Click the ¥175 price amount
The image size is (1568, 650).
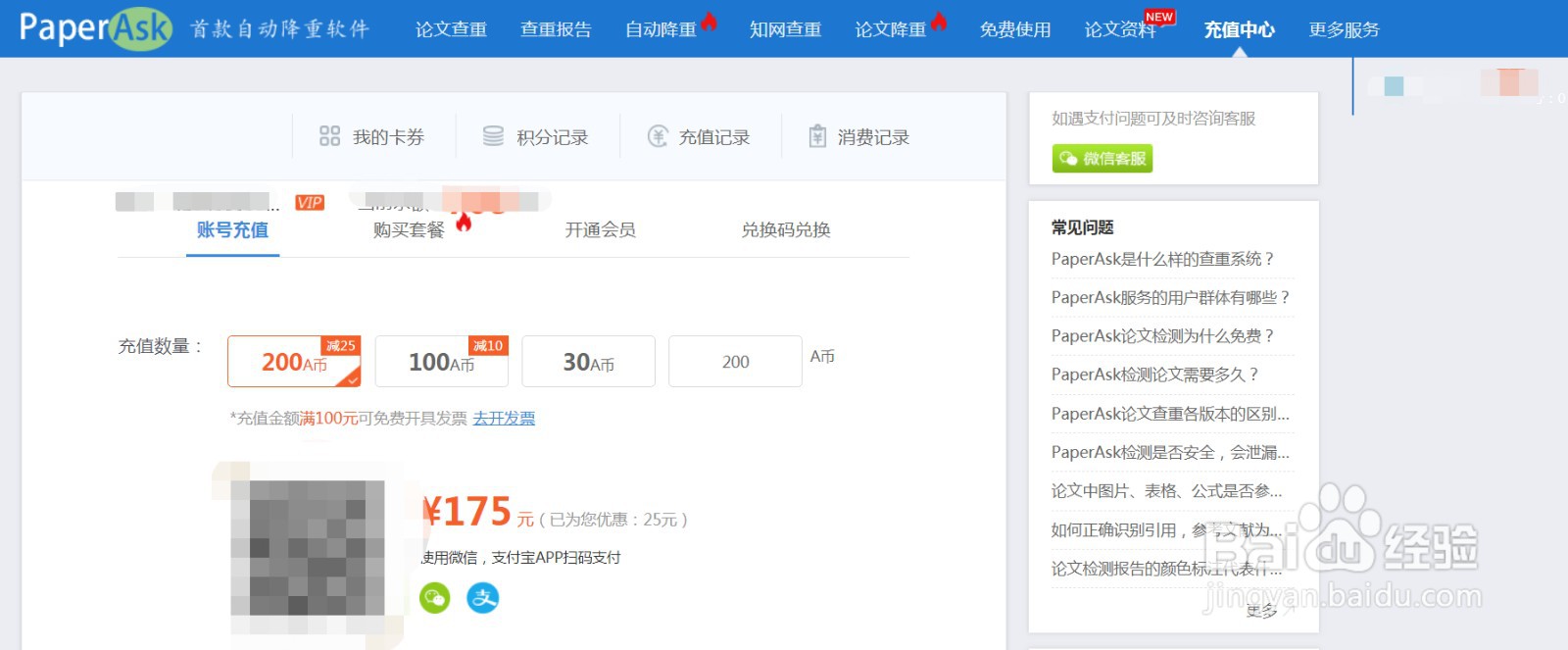pos(467,512)
